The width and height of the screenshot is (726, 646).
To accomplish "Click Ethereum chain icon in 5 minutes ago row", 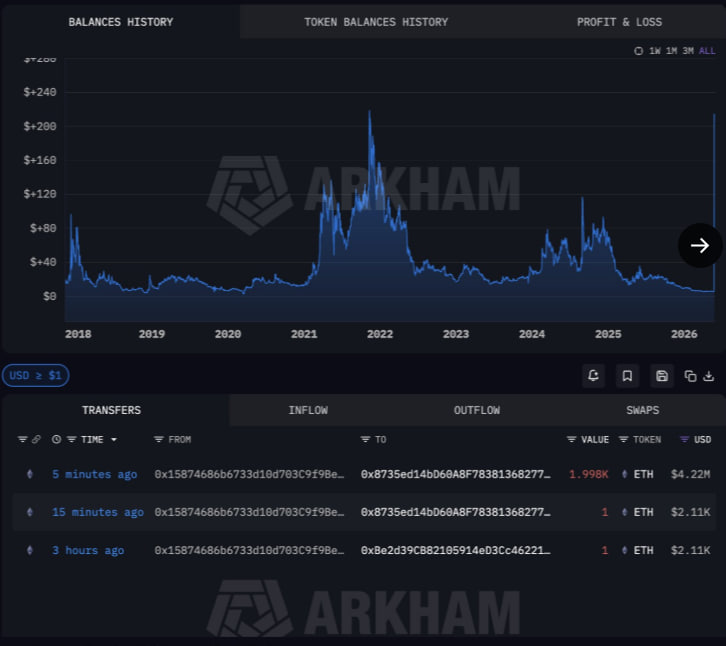I will (30, 474).
